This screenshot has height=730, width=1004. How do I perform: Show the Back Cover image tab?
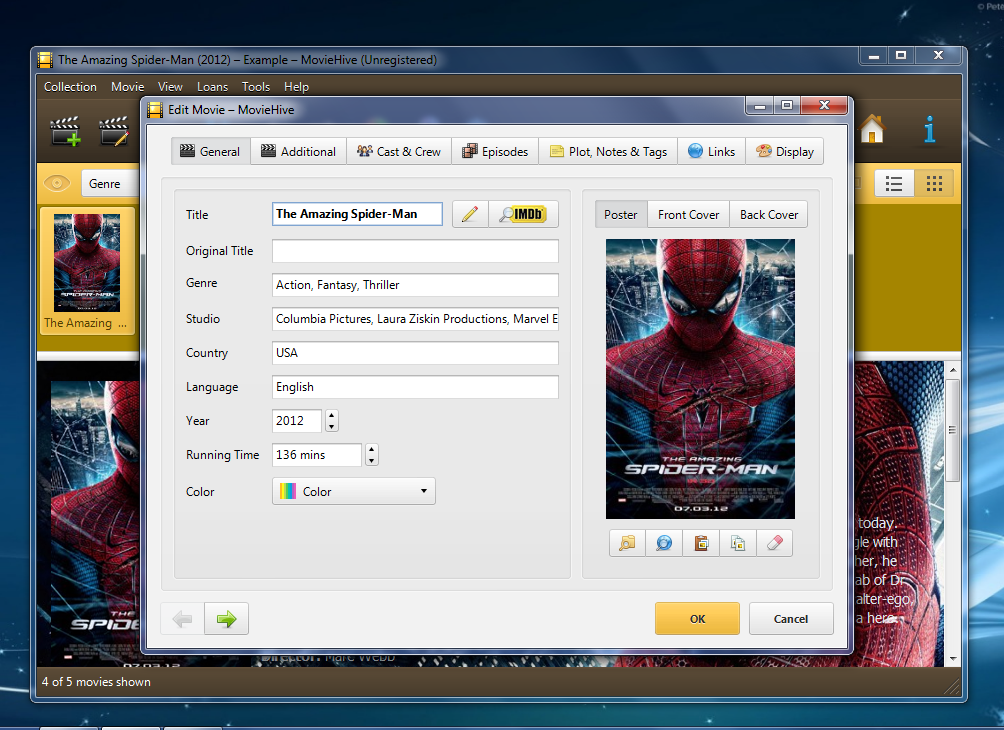point(769,215)
